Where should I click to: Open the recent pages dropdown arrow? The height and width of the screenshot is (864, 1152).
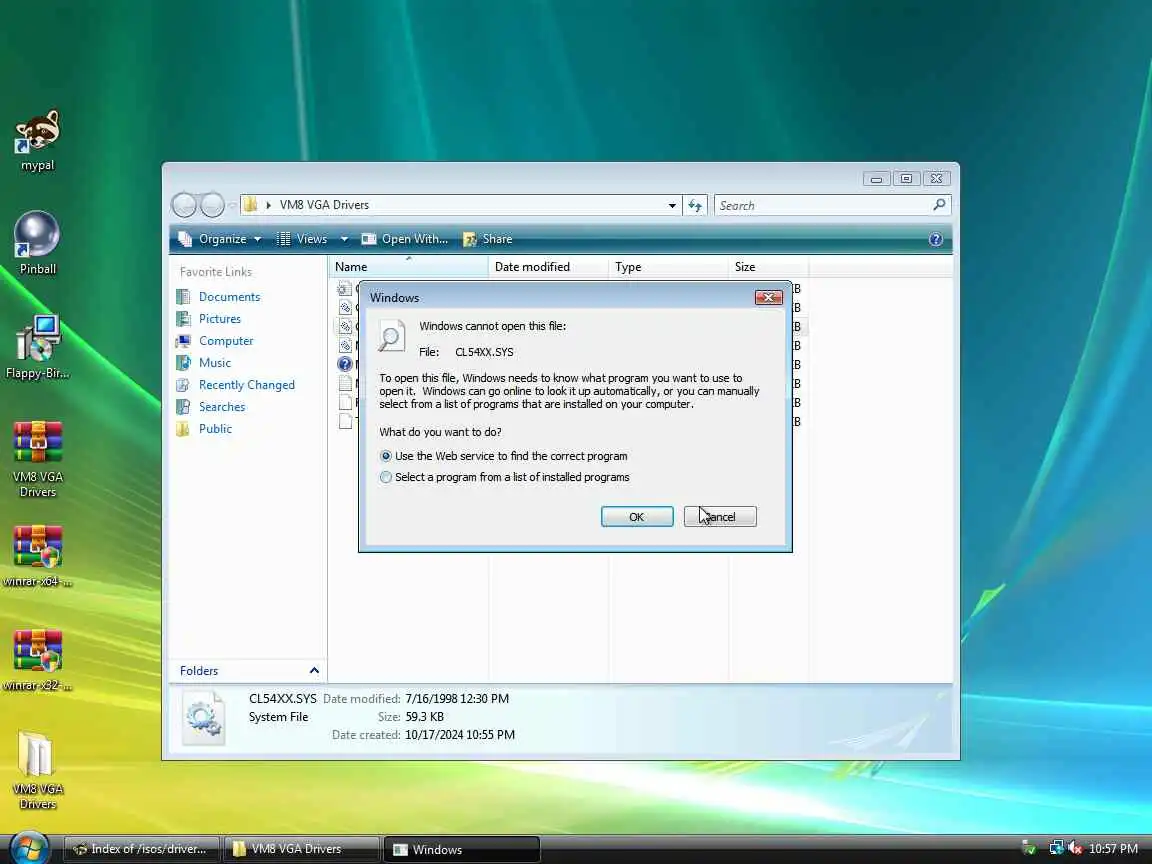(232, 205)
